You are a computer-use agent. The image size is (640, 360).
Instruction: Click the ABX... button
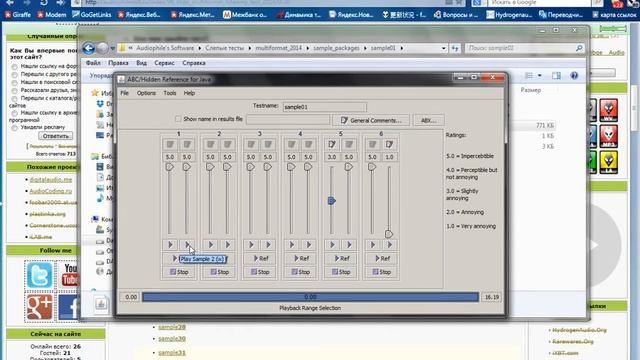(x=428, y=120)
